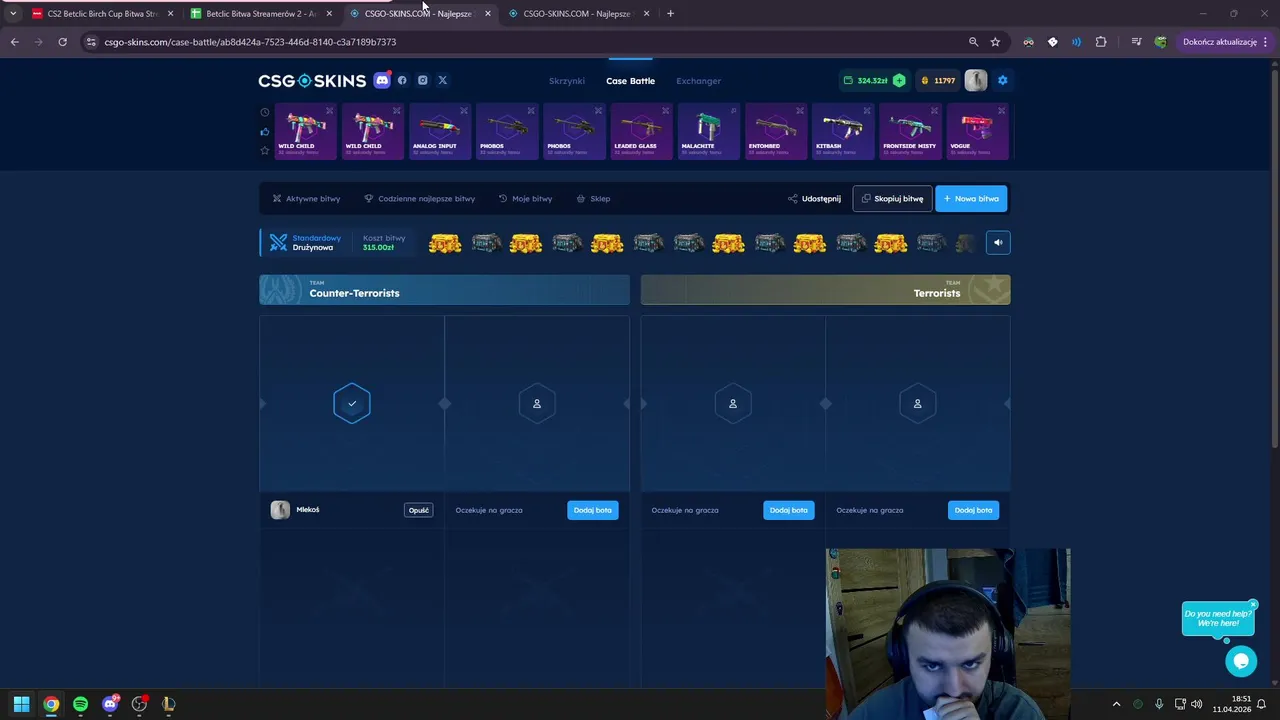1280x720 pixels.
Task: Open the blue settings gear icon
Action: click(1002, 81)
